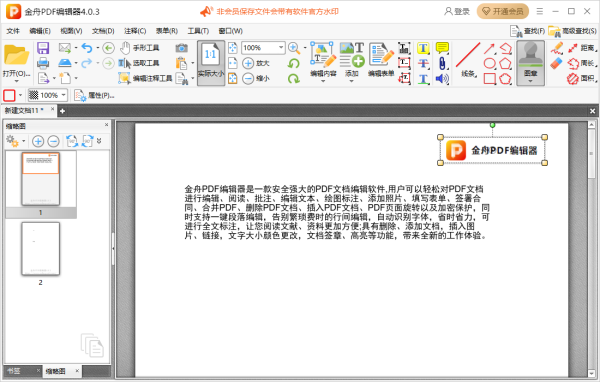Expand the undo history dropdown arrow

coord(97,48)
